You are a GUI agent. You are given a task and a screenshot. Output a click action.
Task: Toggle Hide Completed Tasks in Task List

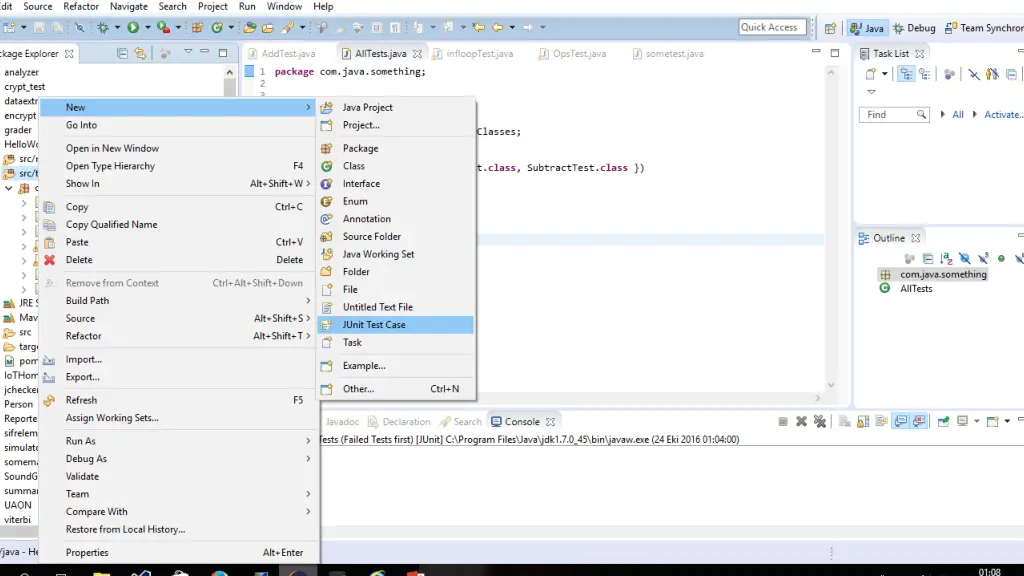pyautogui.click(x=974, y=74)
